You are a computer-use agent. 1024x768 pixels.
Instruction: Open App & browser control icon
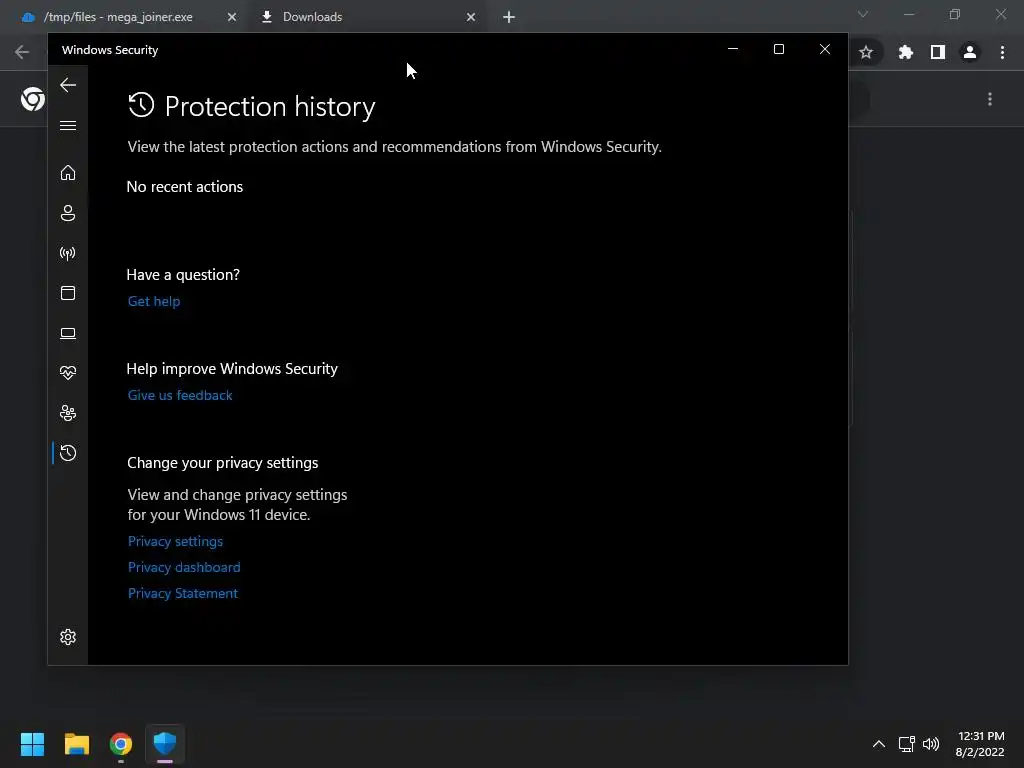(68, 293)
